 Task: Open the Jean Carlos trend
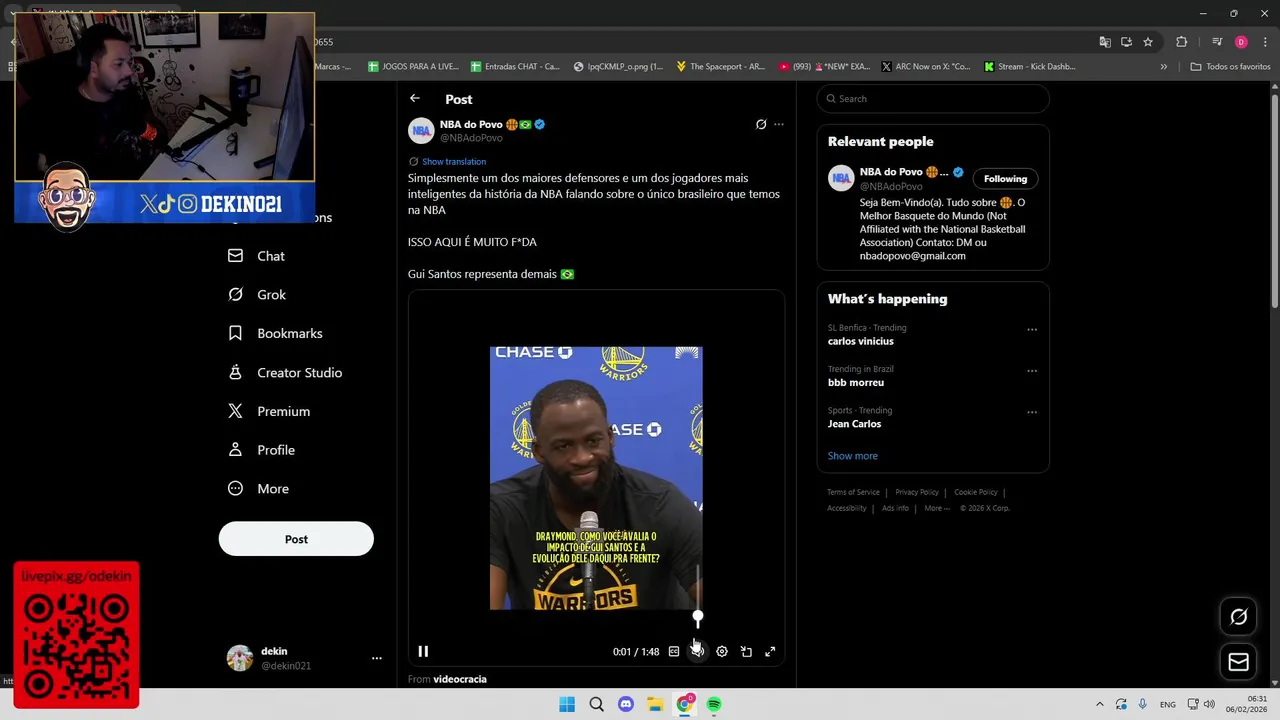click(x=854, y=424)
